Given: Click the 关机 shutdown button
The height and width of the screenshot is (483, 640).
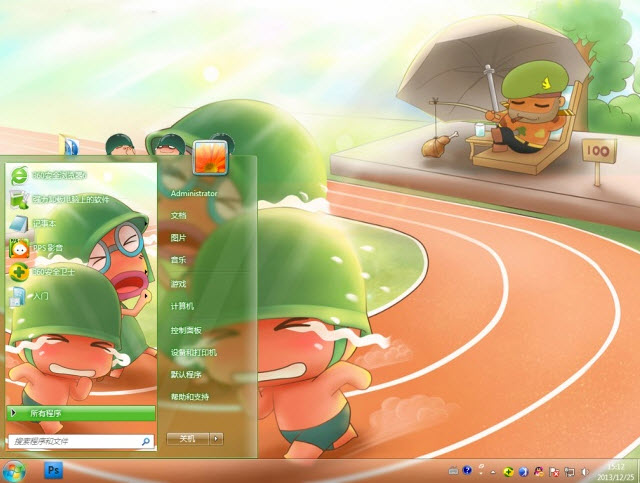Looking at the screenshot, I should coord(188,439).
